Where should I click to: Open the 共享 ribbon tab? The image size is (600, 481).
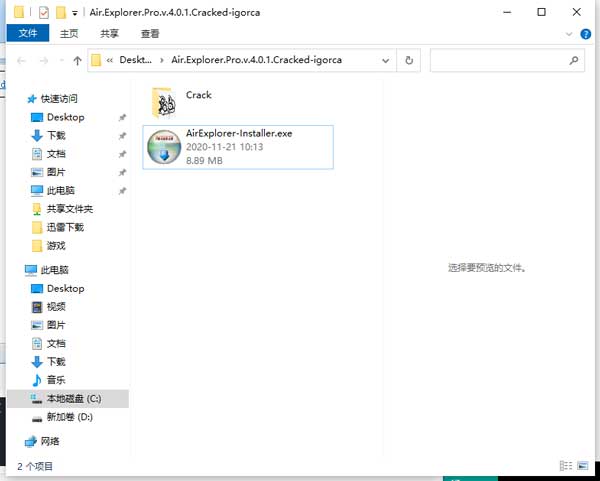109,34
